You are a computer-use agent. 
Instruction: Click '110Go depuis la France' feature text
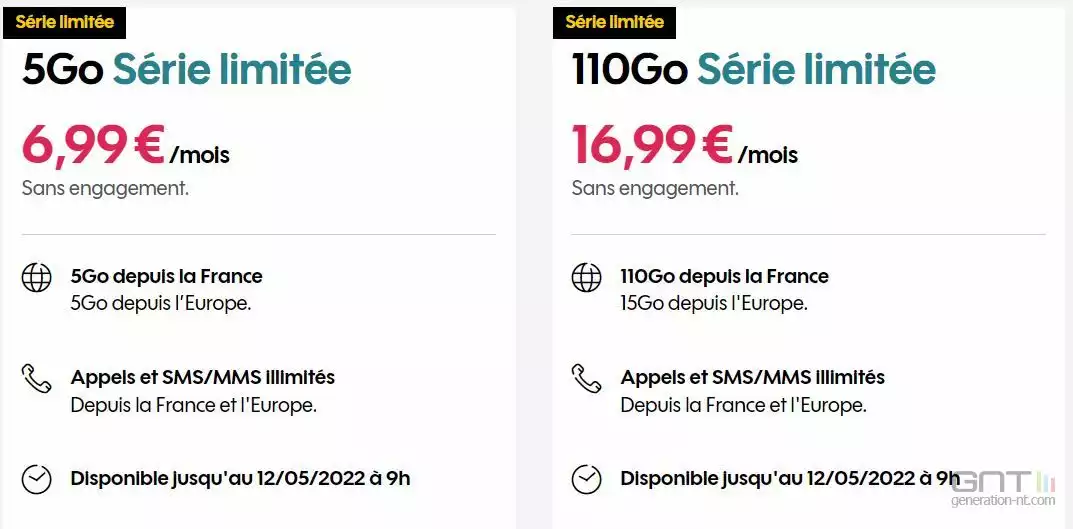coord(725,276)
